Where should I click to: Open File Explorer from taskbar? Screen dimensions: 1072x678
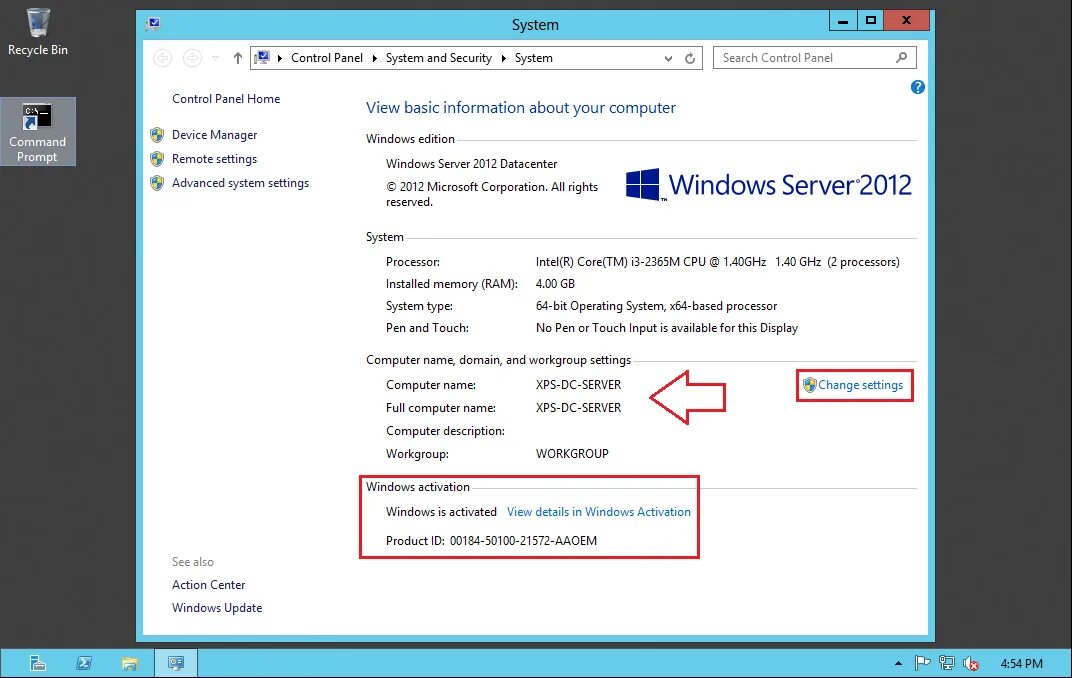(x=130, y=663)
